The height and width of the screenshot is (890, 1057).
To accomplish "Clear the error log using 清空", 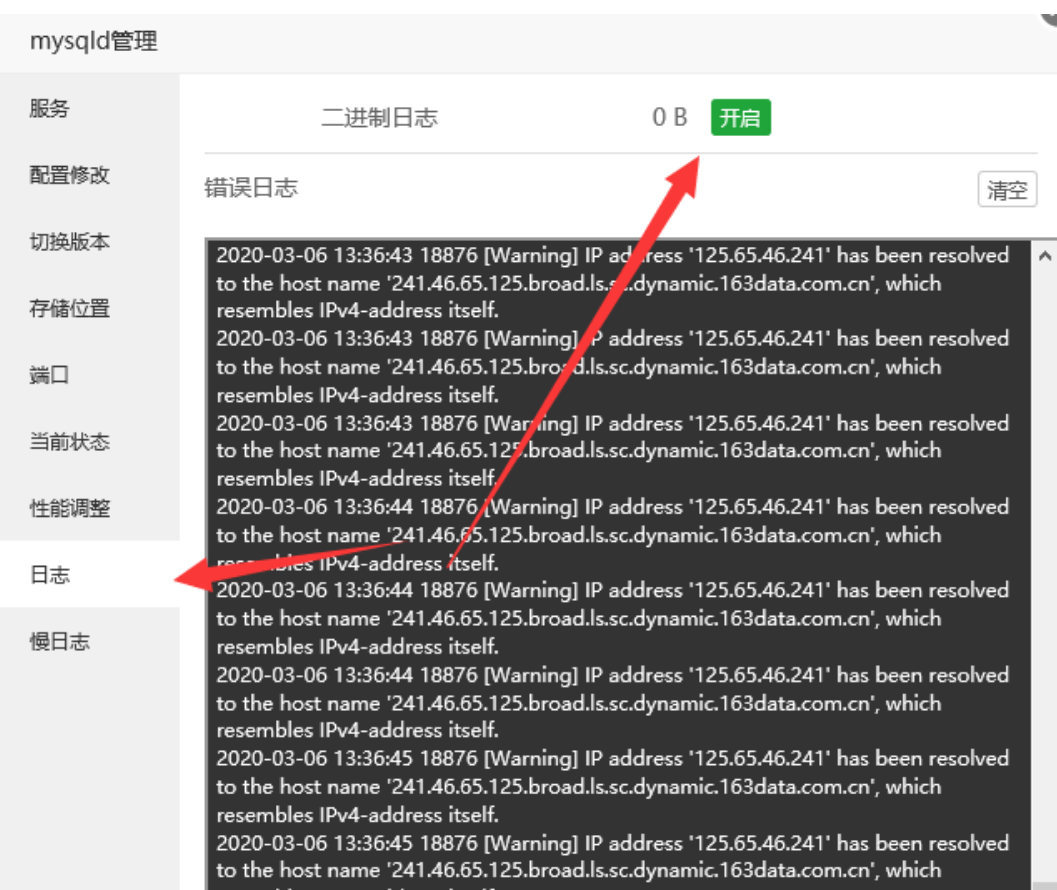I will [x=1007, y=189].
